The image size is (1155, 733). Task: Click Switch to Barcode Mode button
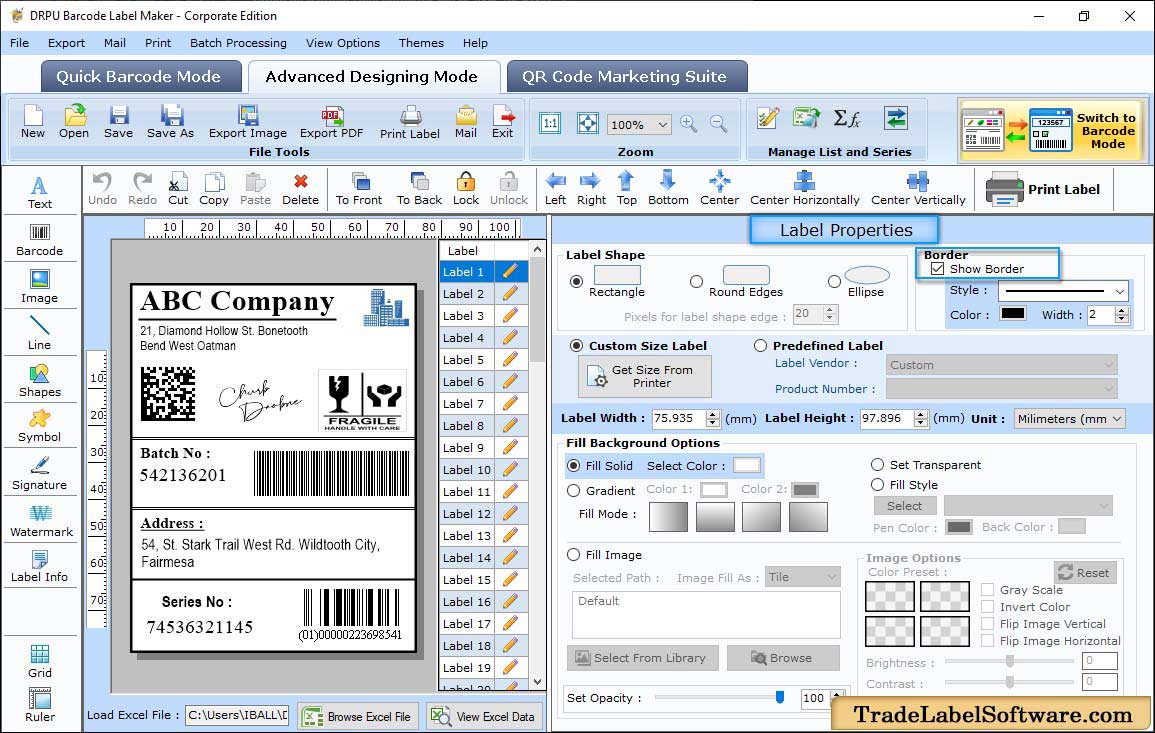[1053, 131]
